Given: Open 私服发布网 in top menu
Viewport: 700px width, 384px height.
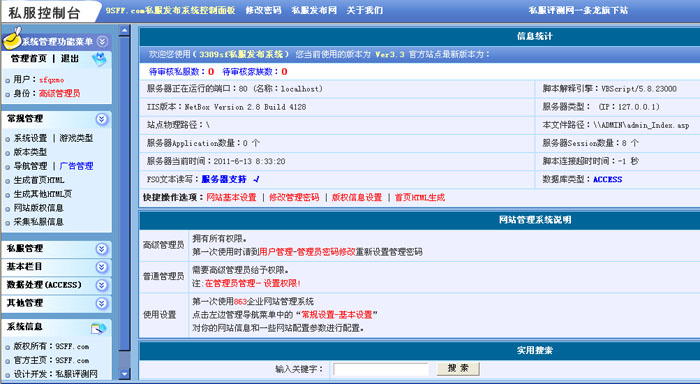Looking at the screenshot, I should tap(314, 10).
